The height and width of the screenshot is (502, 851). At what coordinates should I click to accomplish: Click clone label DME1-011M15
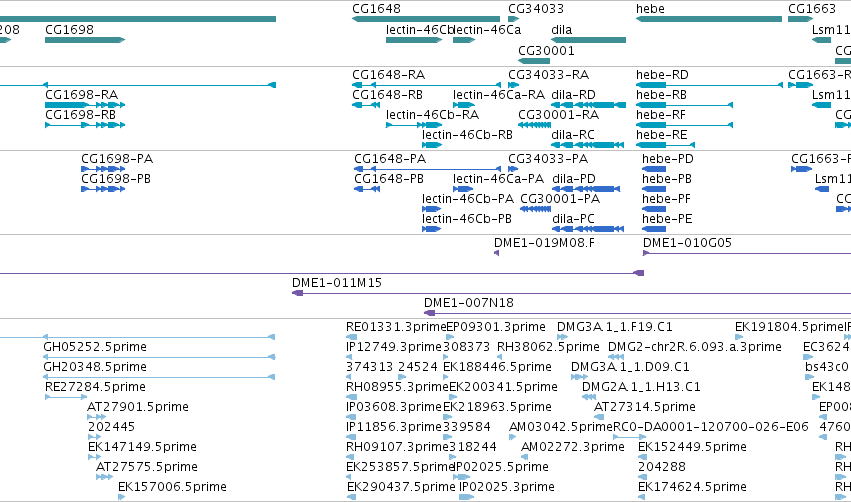click(336, 283)
